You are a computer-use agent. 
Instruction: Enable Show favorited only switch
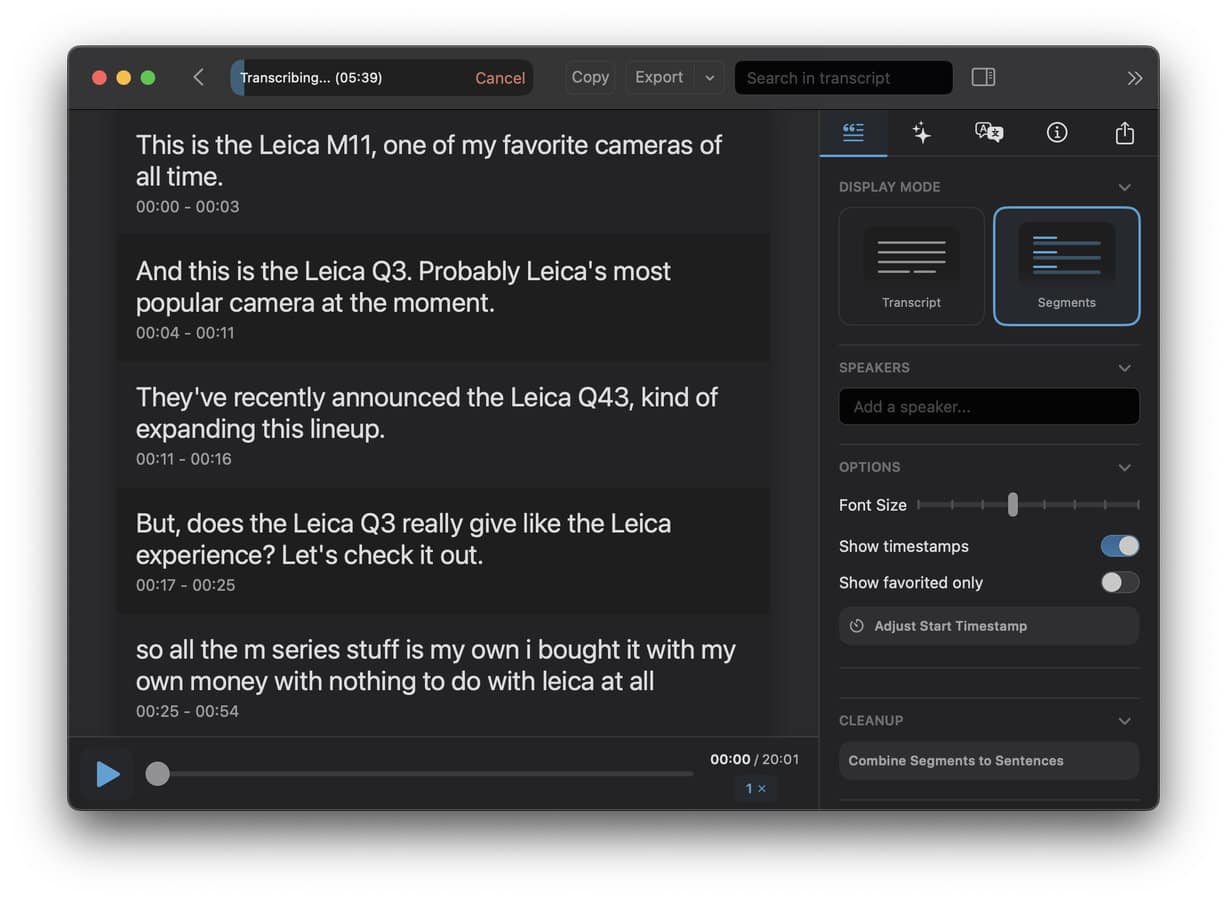[x=1119, y=582]
